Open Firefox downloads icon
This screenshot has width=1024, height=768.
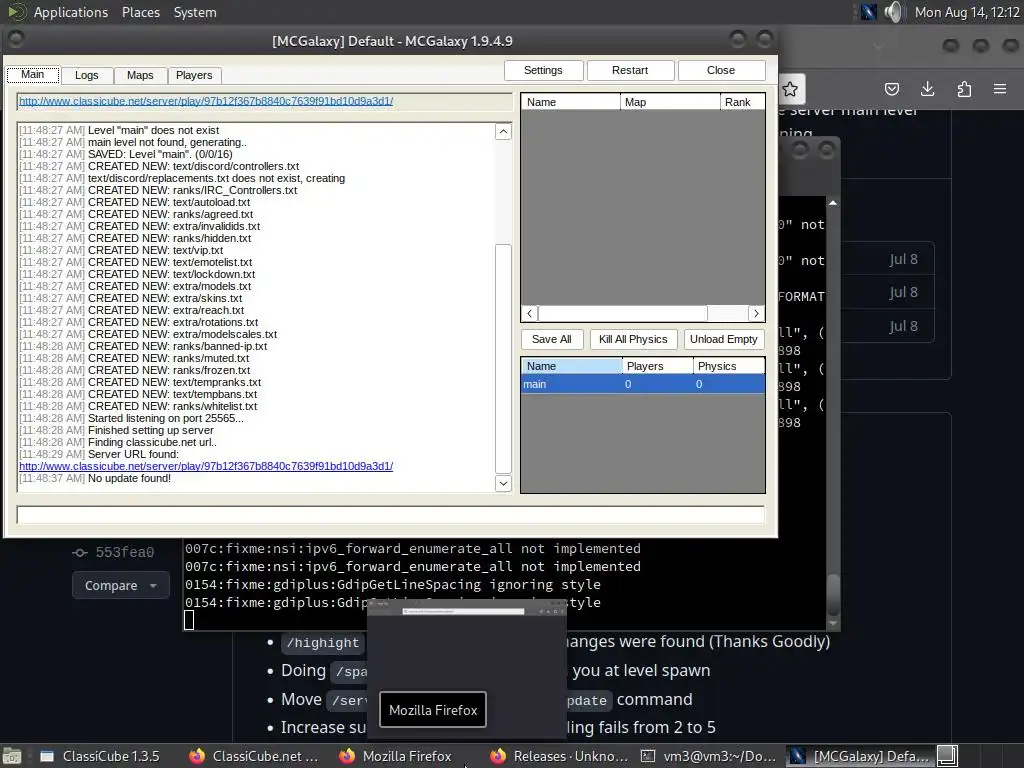click(x=927, y=89)
